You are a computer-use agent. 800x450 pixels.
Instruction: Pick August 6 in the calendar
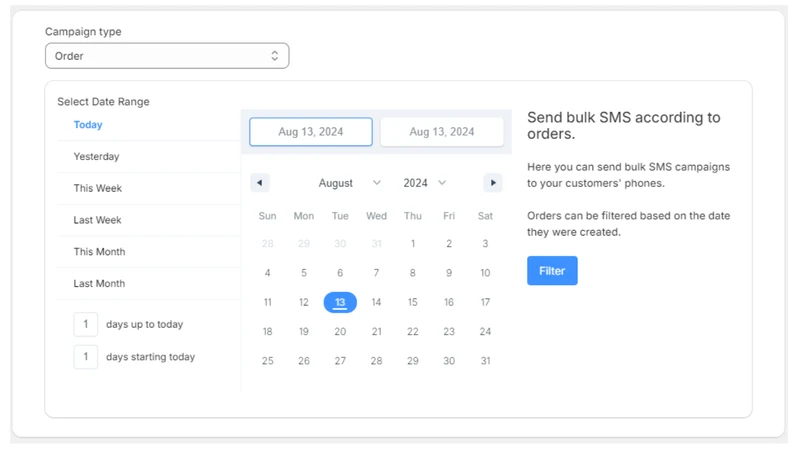point(340,273)
